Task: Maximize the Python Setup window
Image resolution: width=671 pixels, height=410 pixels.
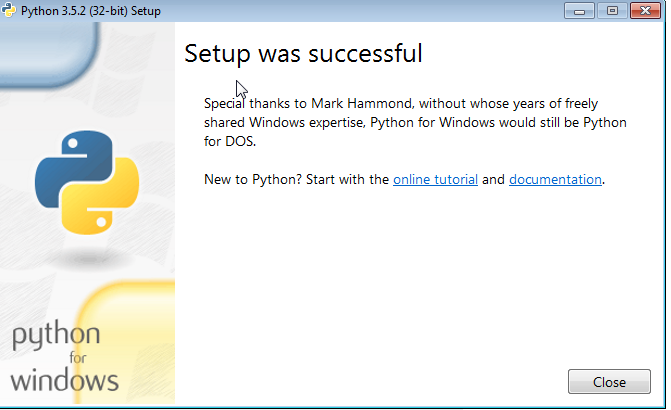Action: click(612, 10)
